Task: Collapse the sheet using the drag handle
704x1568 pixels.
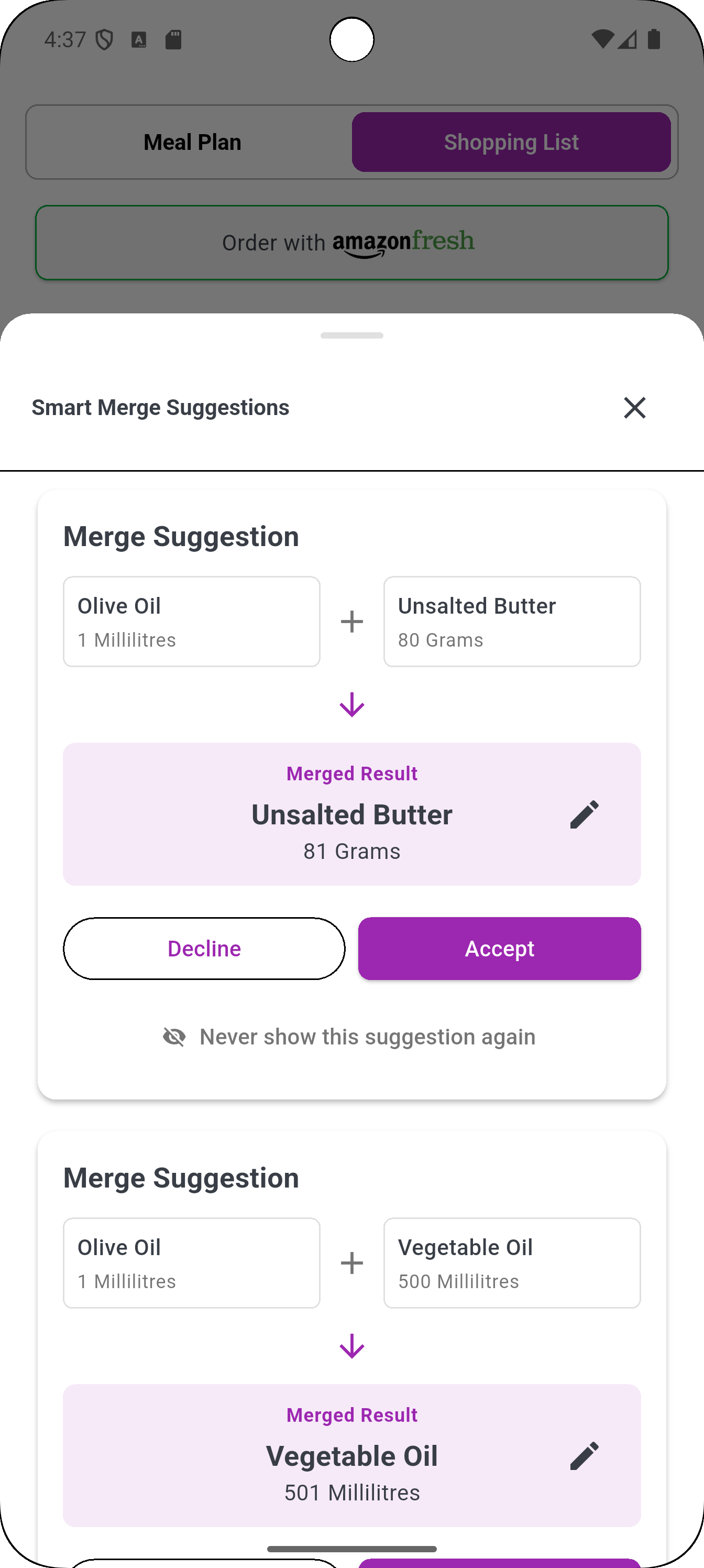Action: coord(351,335)
